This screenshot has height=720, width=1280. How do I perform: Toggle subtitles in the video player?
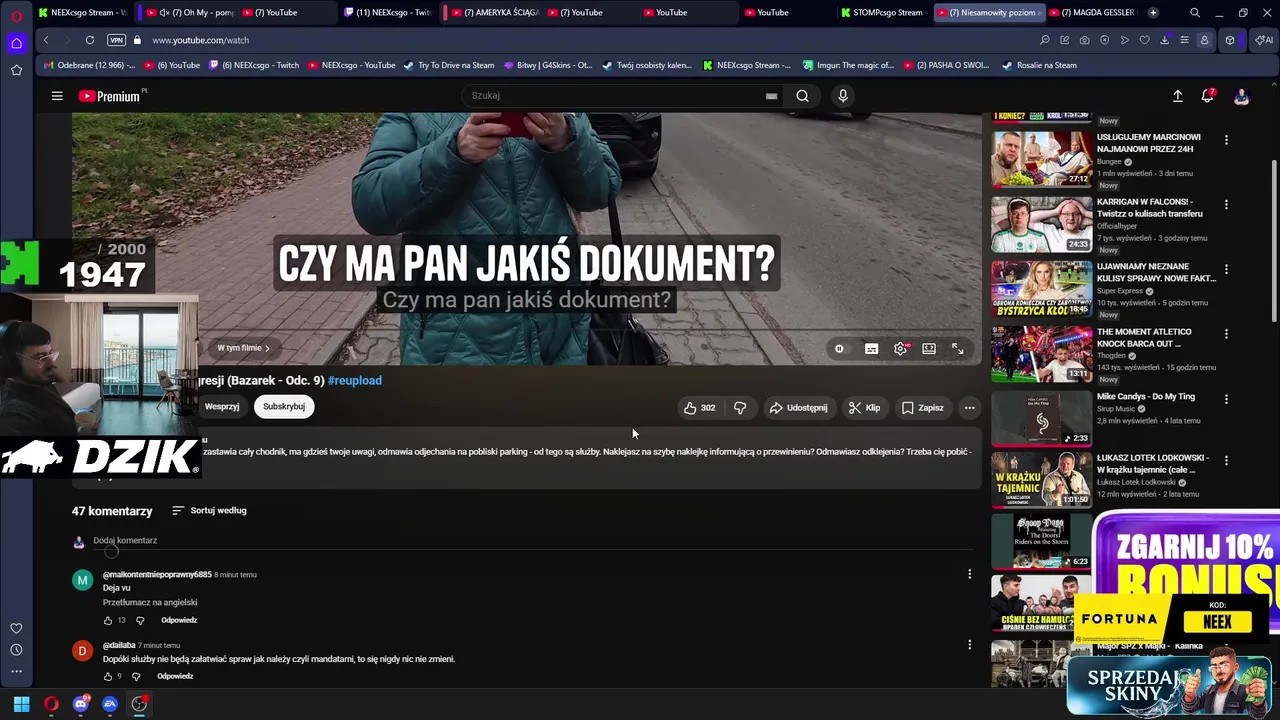coord(871,349)
